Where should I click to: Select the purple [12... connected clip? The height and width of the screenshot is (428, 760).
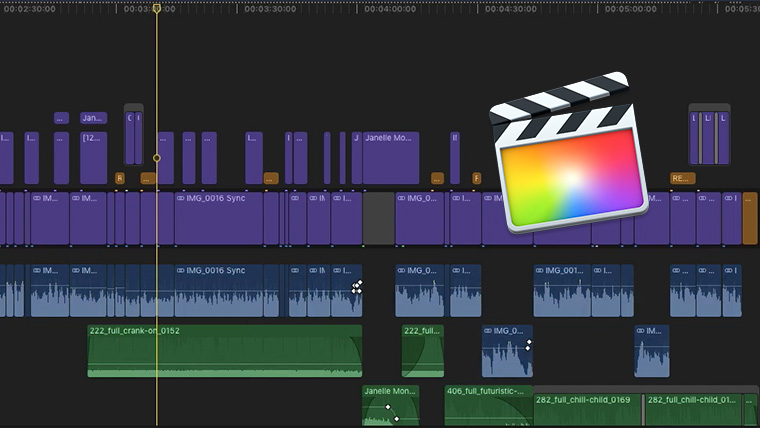pyautogui.click(x=94, y=158)
